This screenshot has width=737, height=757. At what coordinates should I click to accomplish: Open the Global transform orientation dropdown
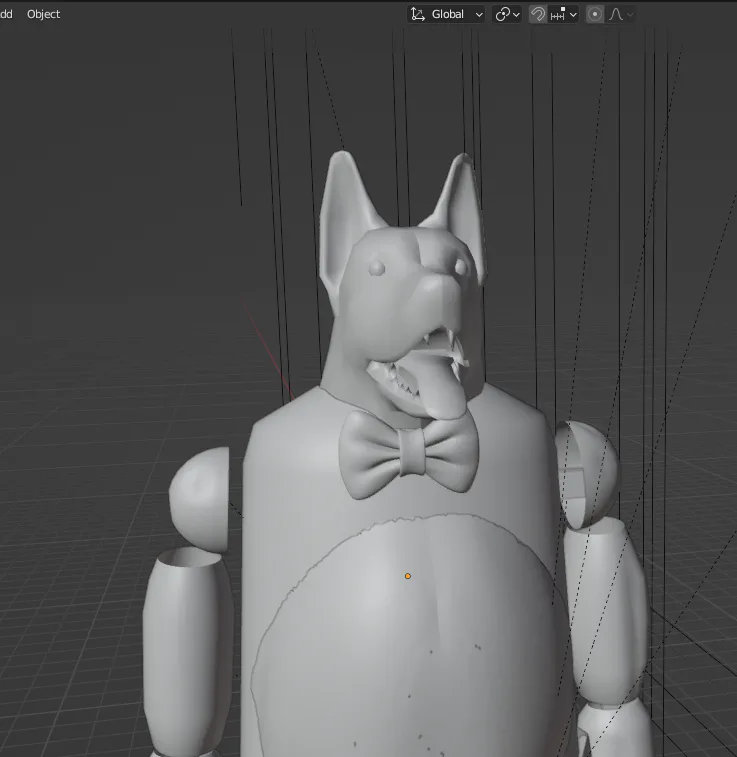(446, 14)
